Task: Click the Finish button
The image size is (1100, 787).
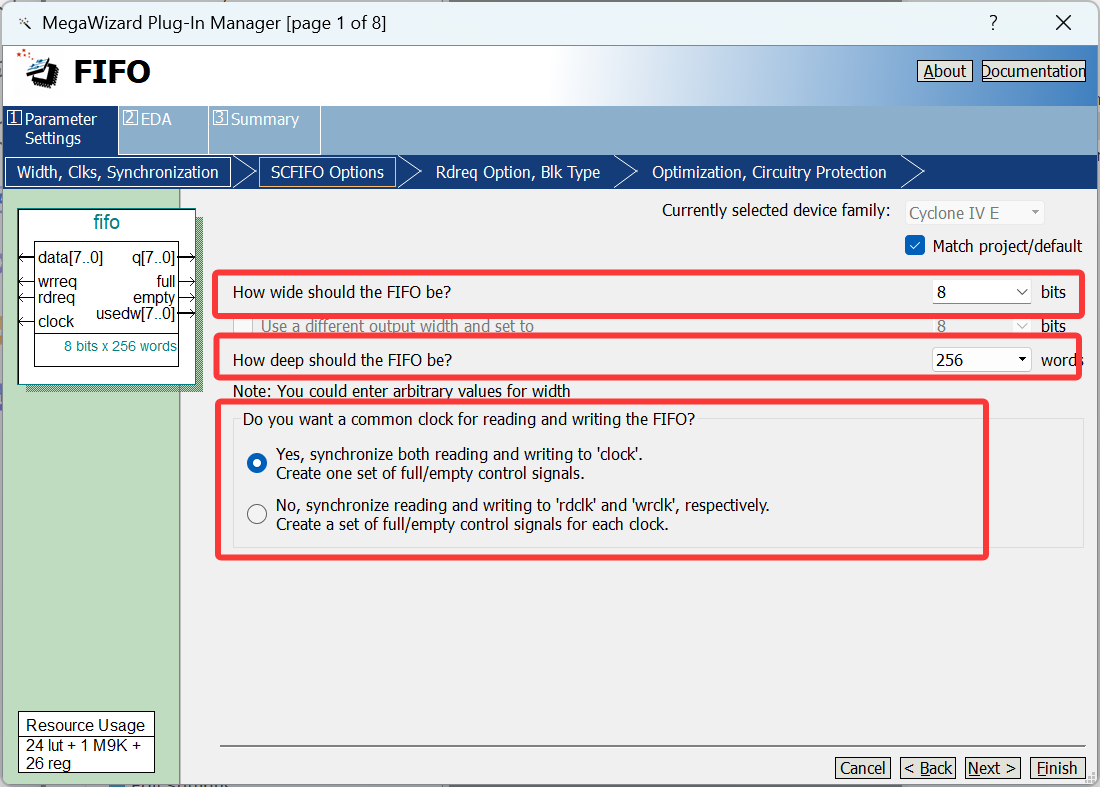Action: point(1057,768)
